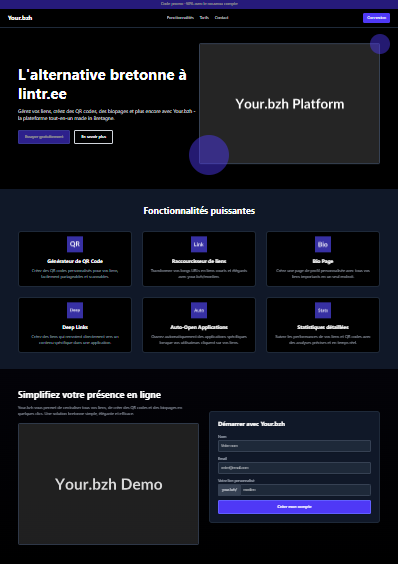The width and height of the screenshot is (398, 564).
Task: Open the Tarifs nav item
Action: (x=204, y=18)
